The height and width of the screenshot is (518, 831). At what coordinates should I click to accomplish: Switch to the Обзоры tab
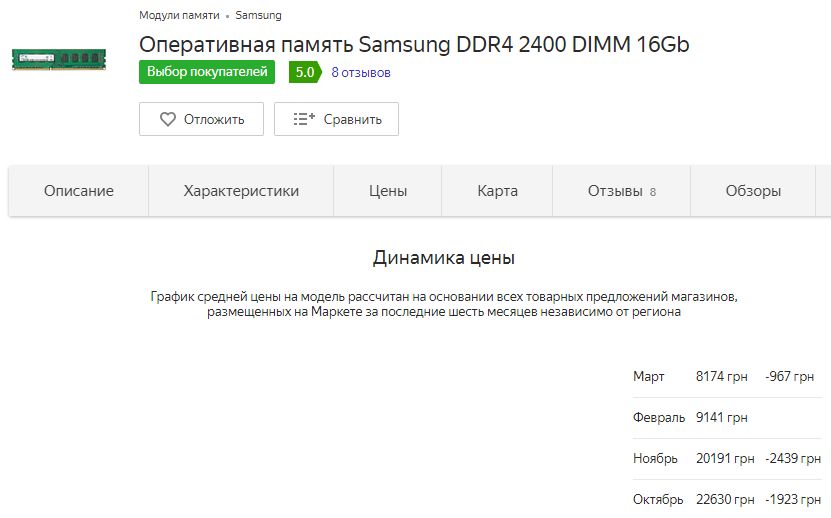(753, 191)
